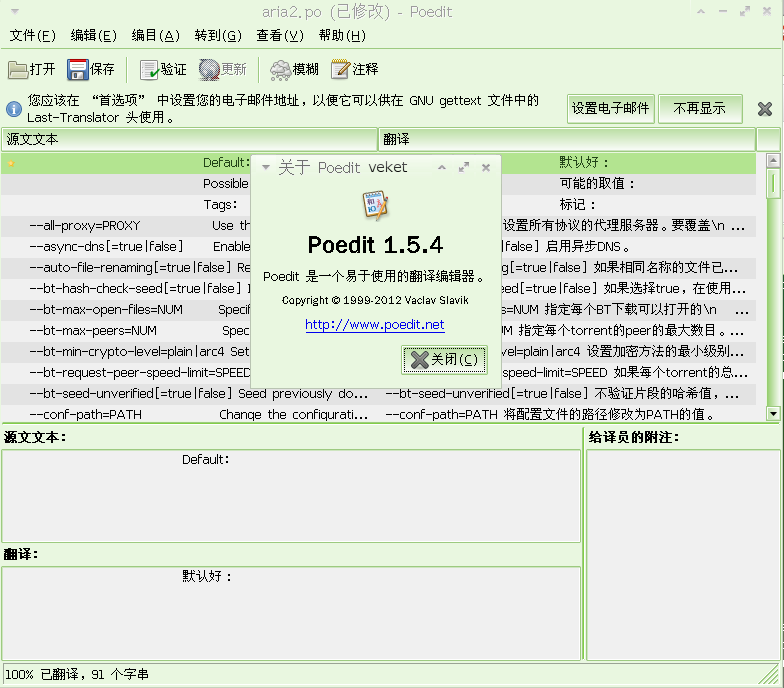Open the 转到(G) menu
Viewport: 784px width, 688px height.
pyautogui.click(x=218, y=36)
